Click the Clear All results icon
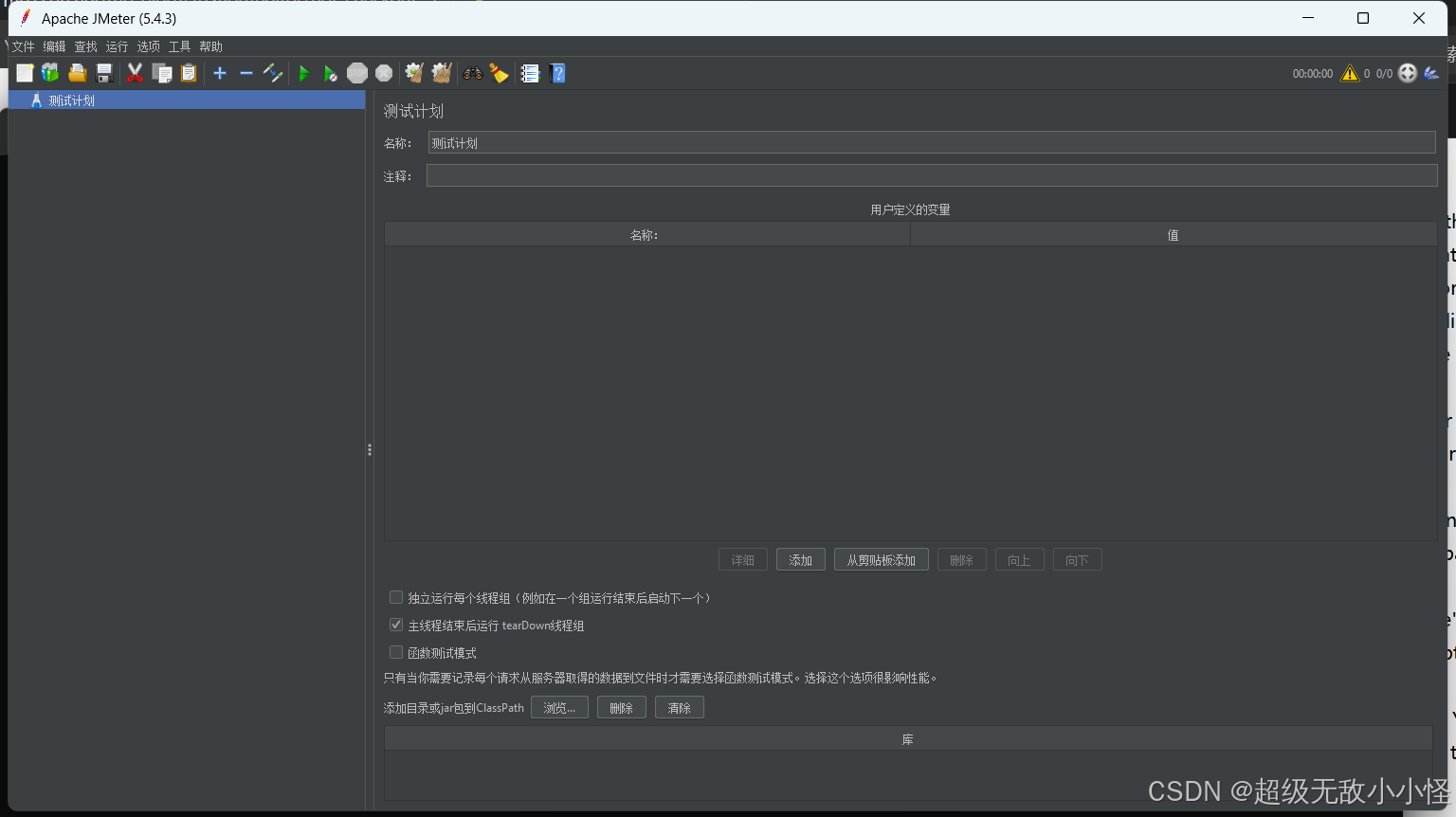The image size is (1456, 817). pyautogui.click(x=441, y=73)
